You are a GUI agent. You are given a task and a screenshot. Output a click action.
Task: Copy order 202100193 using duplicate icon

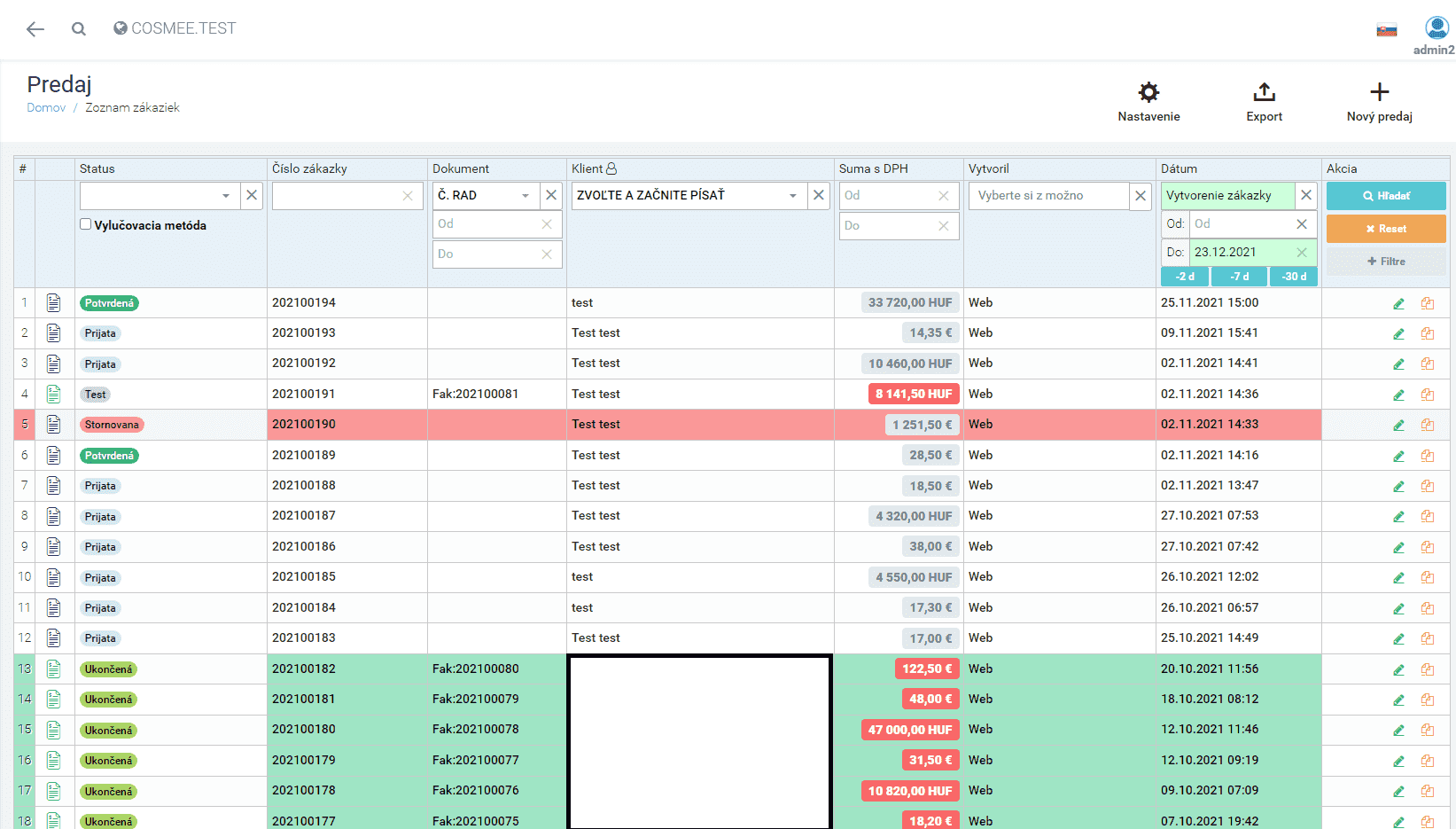1428,334
